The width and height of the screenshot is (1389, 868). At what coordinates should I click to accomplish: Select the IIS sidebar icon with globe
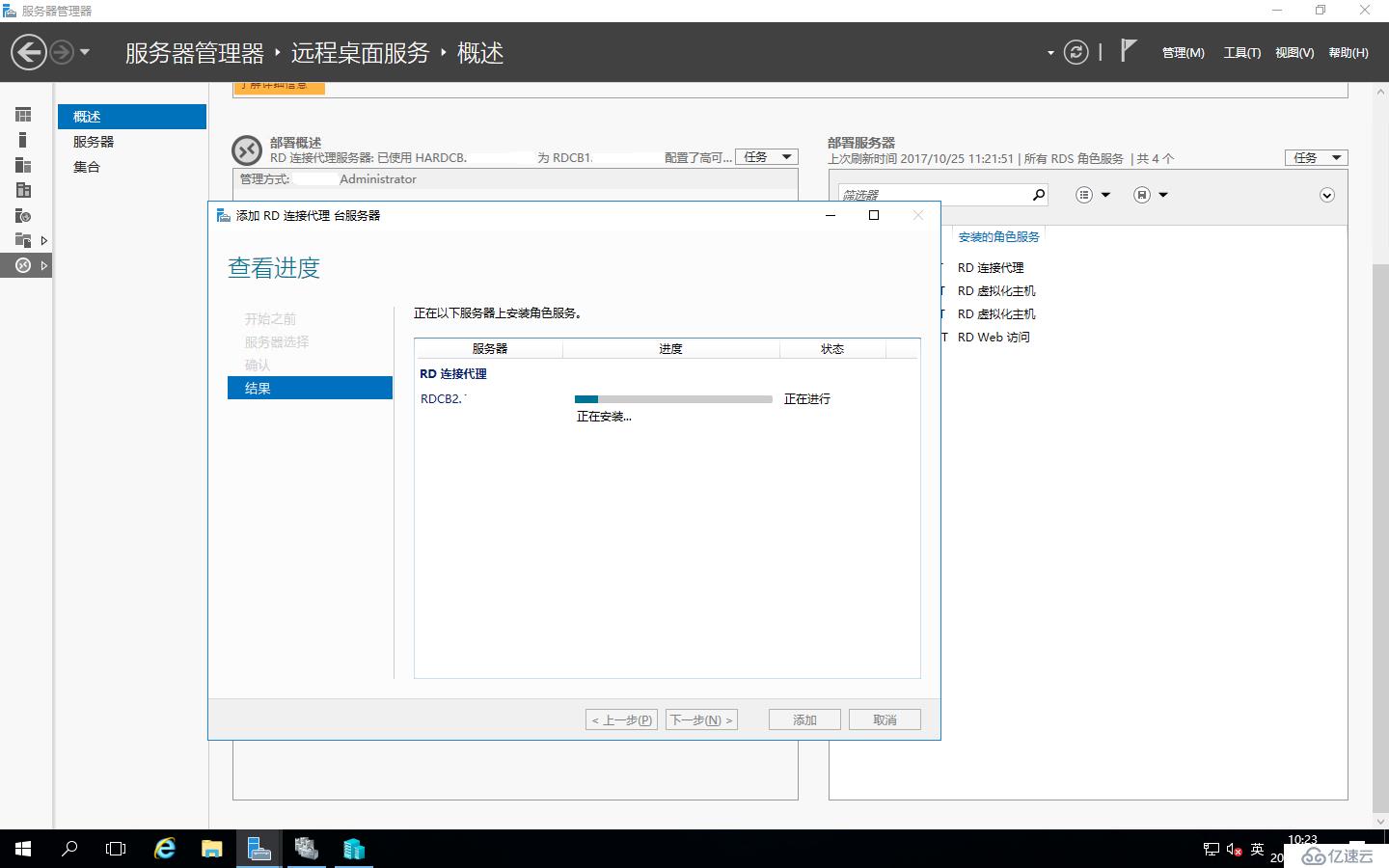click(23, 215)
